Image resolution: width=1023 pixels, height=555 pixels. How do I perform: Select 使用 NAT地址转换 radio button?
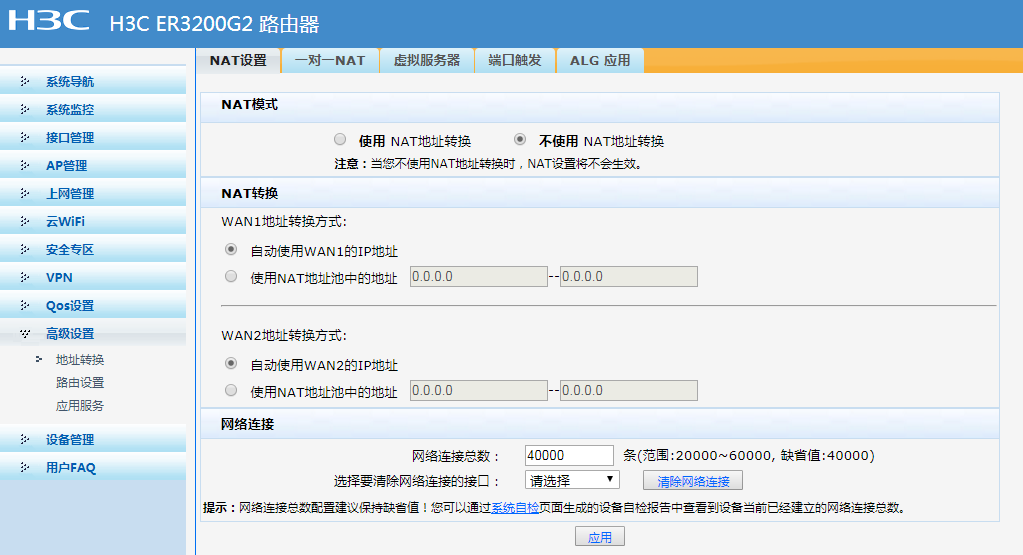tap(340, 140)
